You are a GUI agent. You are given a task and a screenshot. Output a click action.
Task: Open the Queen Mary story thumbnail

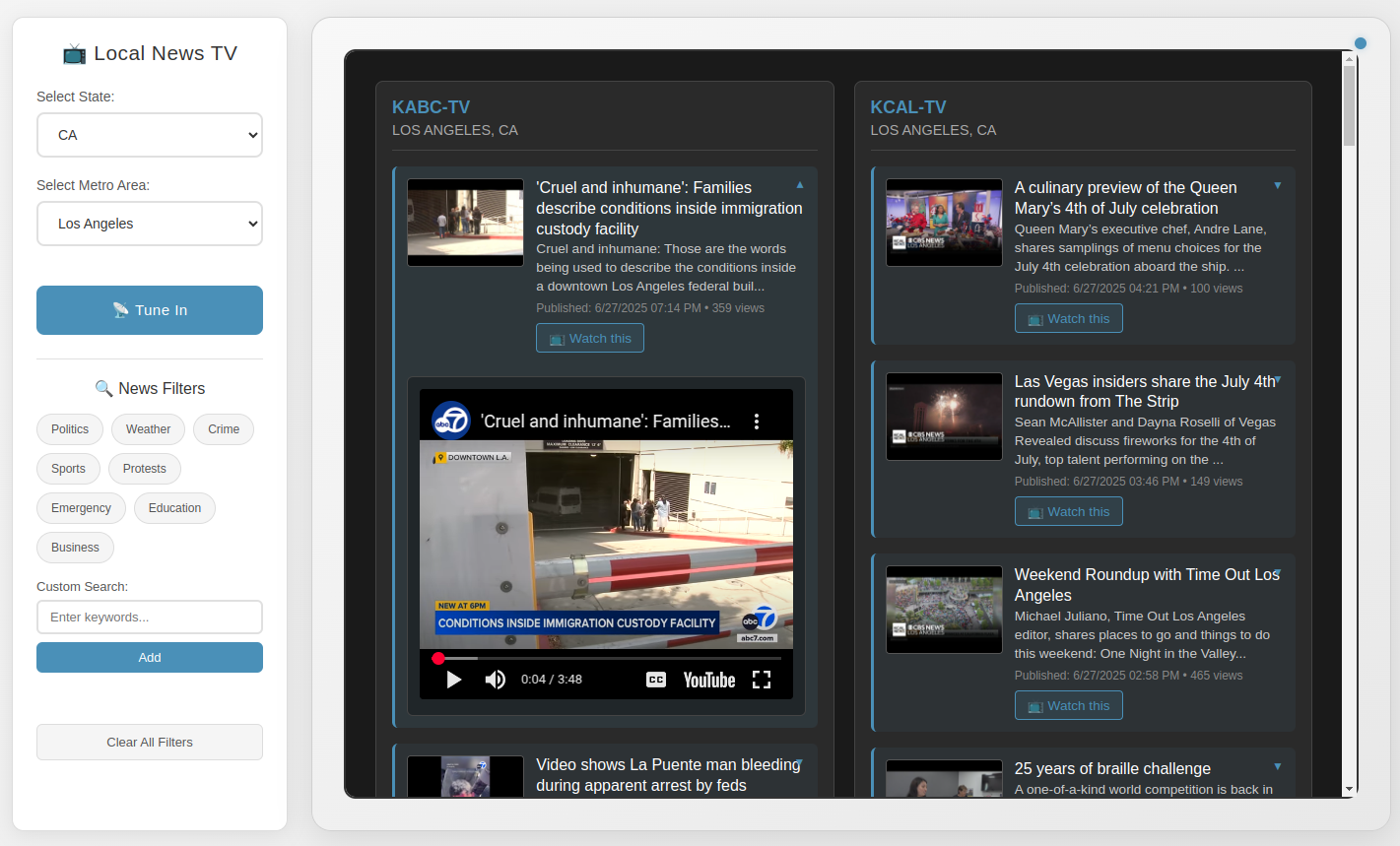coord(944,223)
